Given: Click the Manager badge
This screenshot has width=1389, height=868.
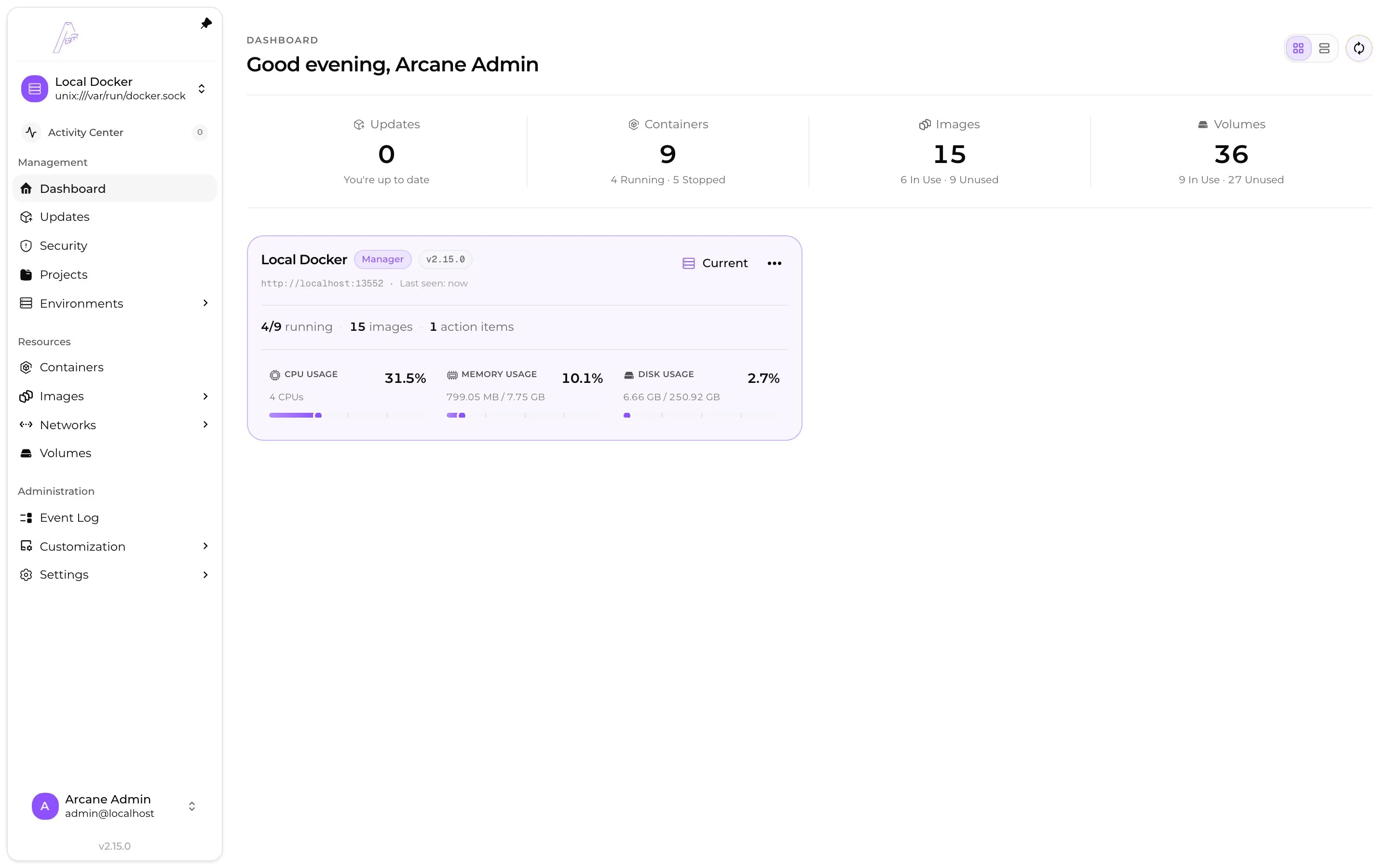Looking at the screenshot, I should click(x=383, y=259).
